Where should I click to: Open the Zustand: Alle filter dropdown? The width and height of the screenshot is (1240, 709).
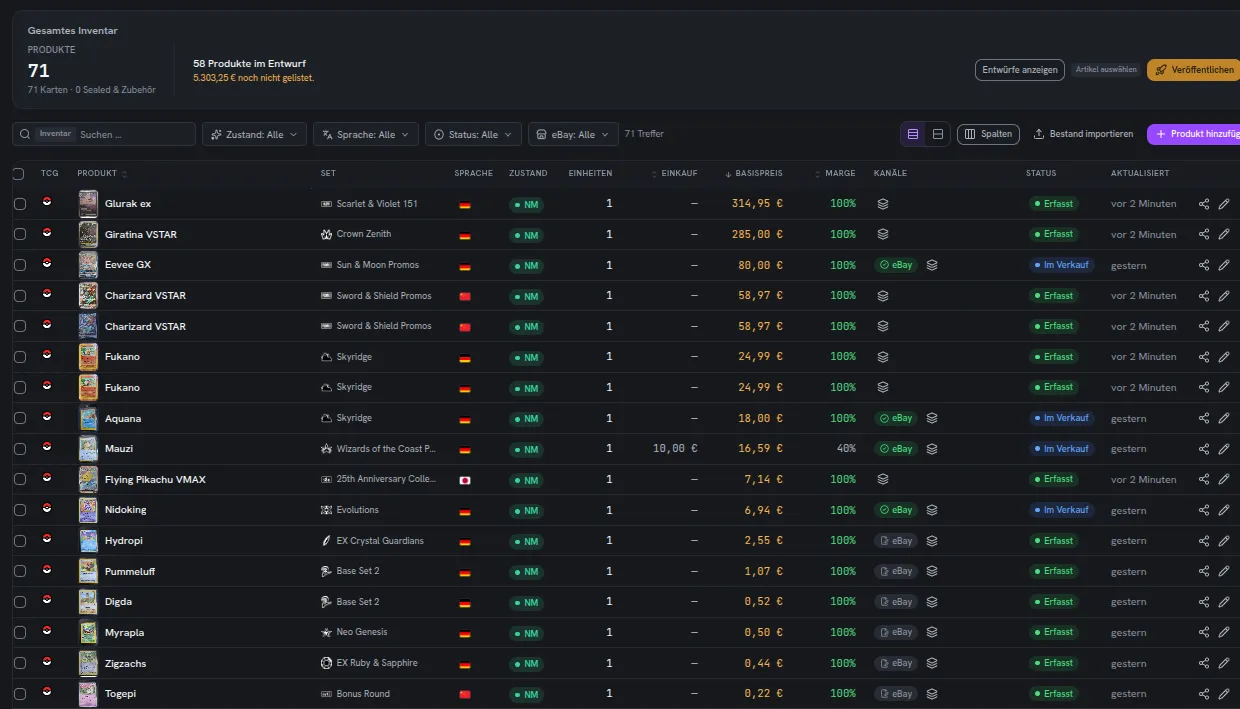pos(254,134)
